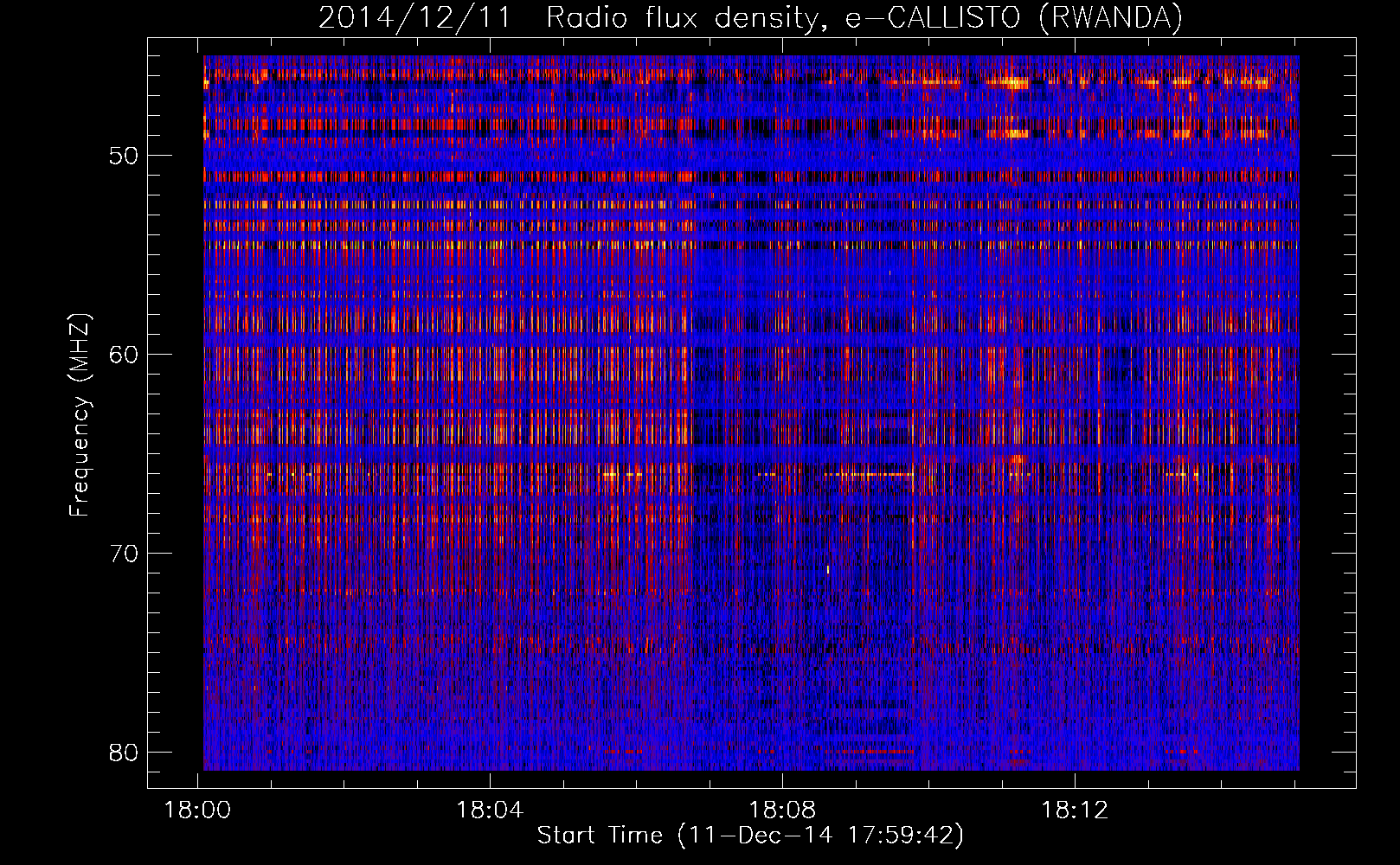
Task: Click the 18:04 time tick label
Action: pos(490,811)
